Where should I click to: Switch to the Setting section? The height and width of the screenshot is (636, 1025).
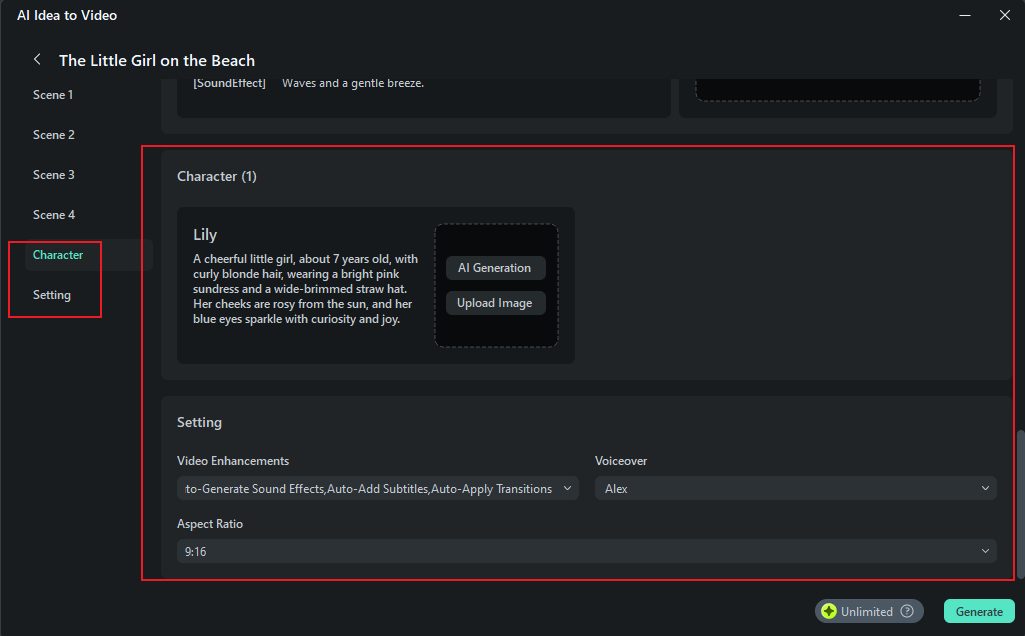[52, 295]
